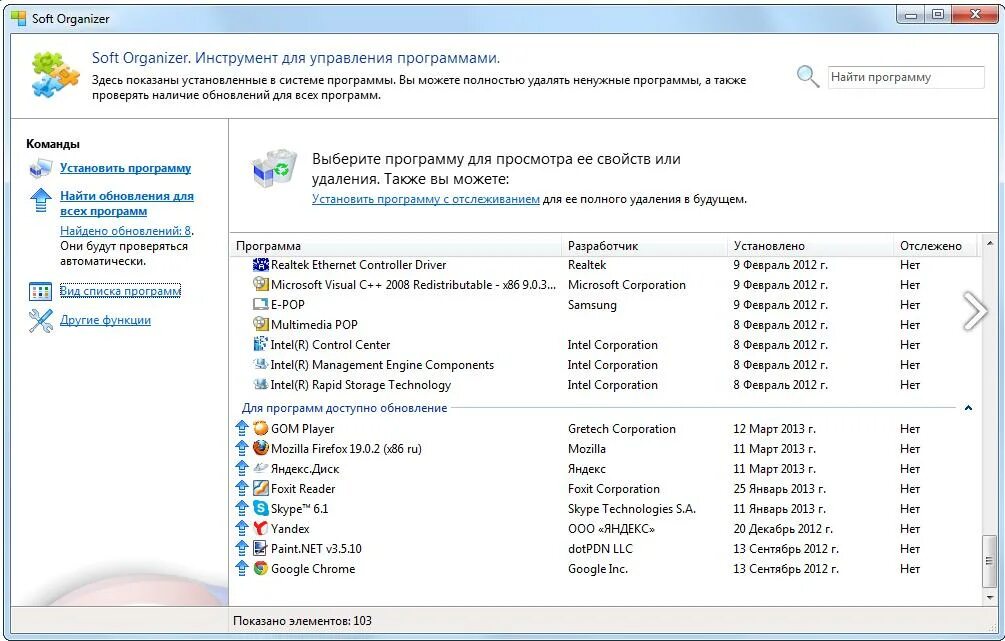Click the Google Inc. developer cell
The image size is (1005, 641).
coord(598,569)
